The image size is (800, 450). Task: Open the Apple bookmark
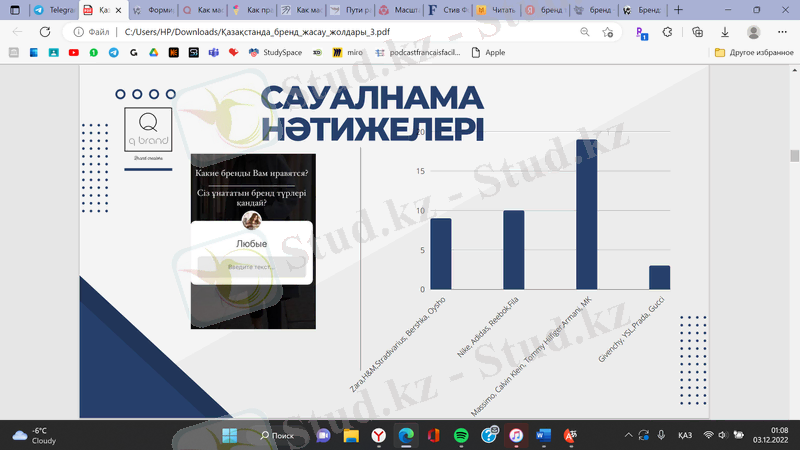[x=488, y=53]
